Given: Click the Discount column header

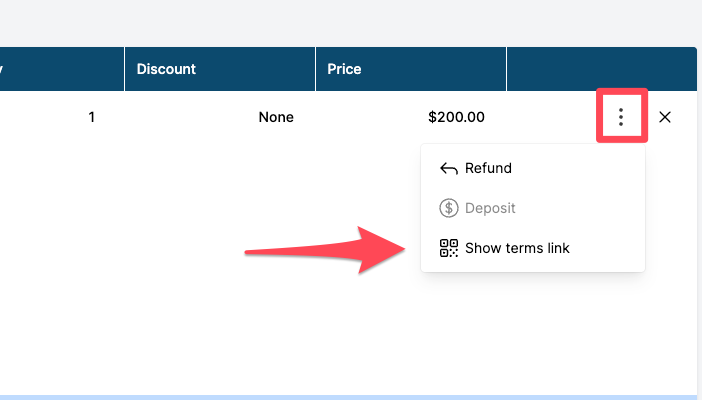Looking at the screenshot, I should [x=166, y=69].
